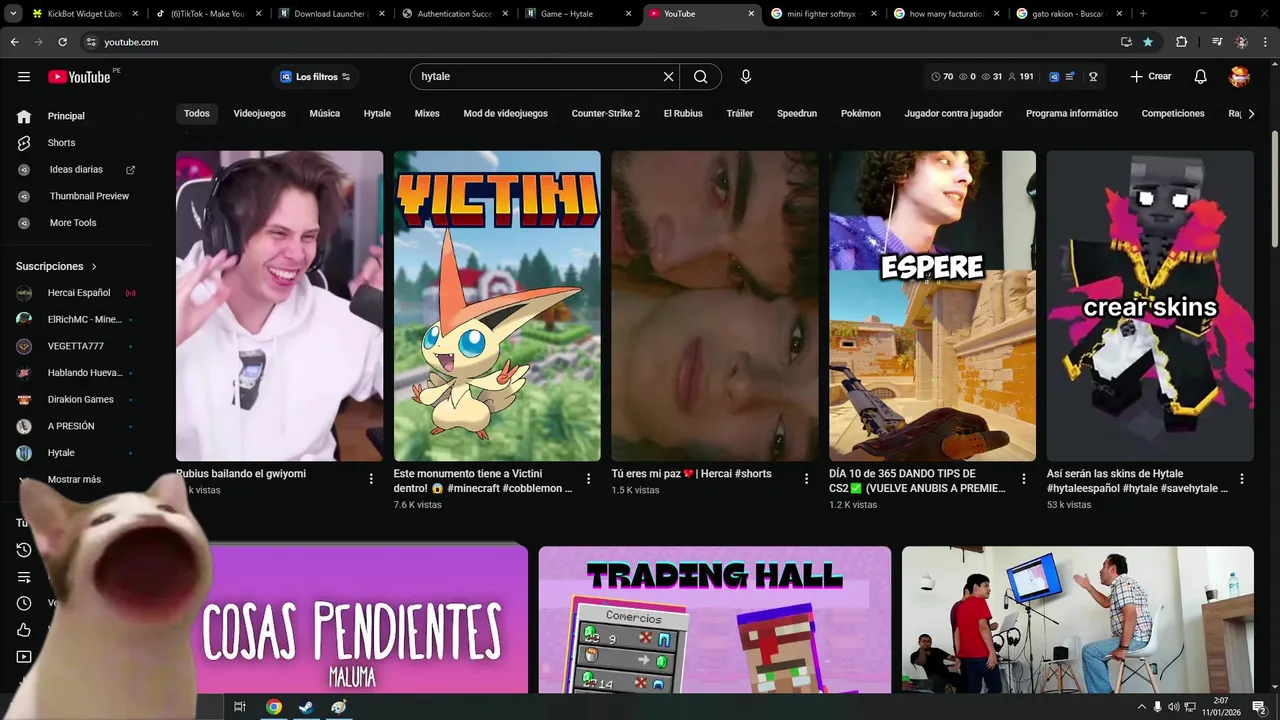Select the Videojuegos filter chip

[x=260, y=114]
